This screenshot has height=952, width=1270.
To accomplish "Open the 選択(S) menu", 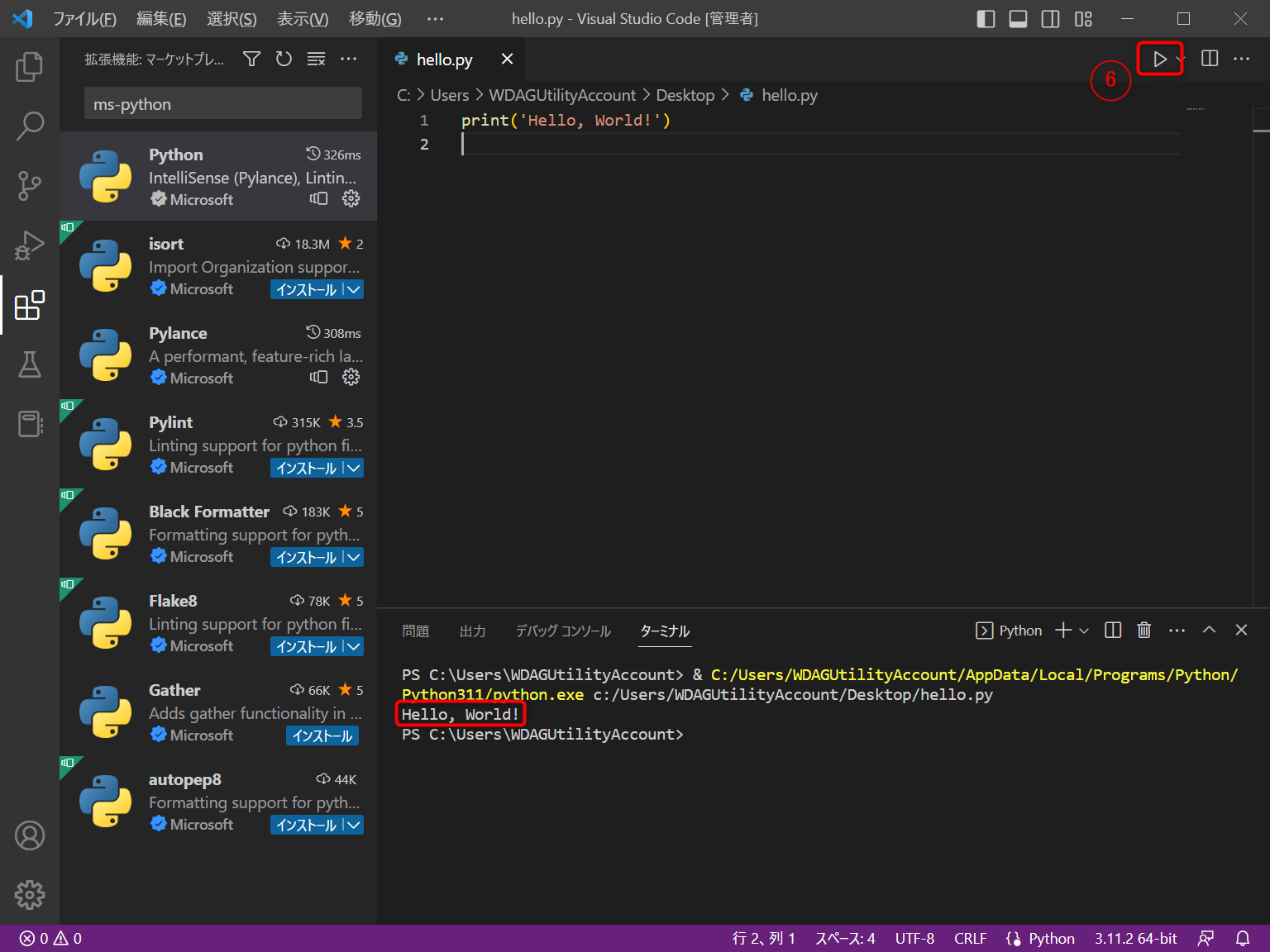I will [x=232, y=19].
